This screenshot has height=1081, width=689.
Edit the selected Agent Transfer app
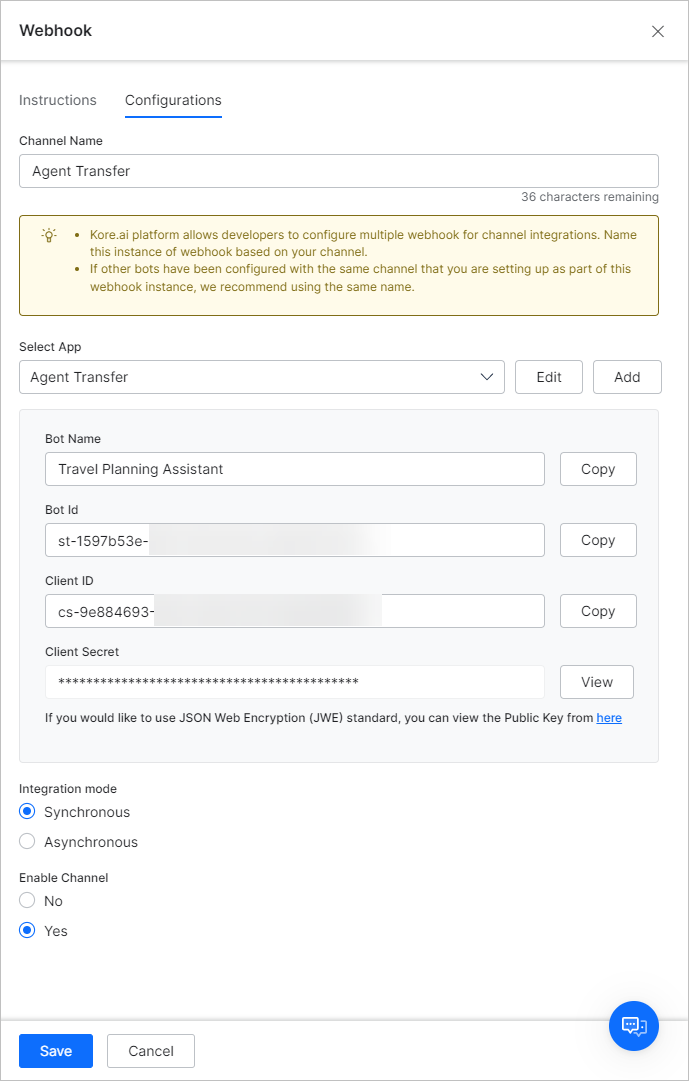pyautogui.click(x=549, y=377)
